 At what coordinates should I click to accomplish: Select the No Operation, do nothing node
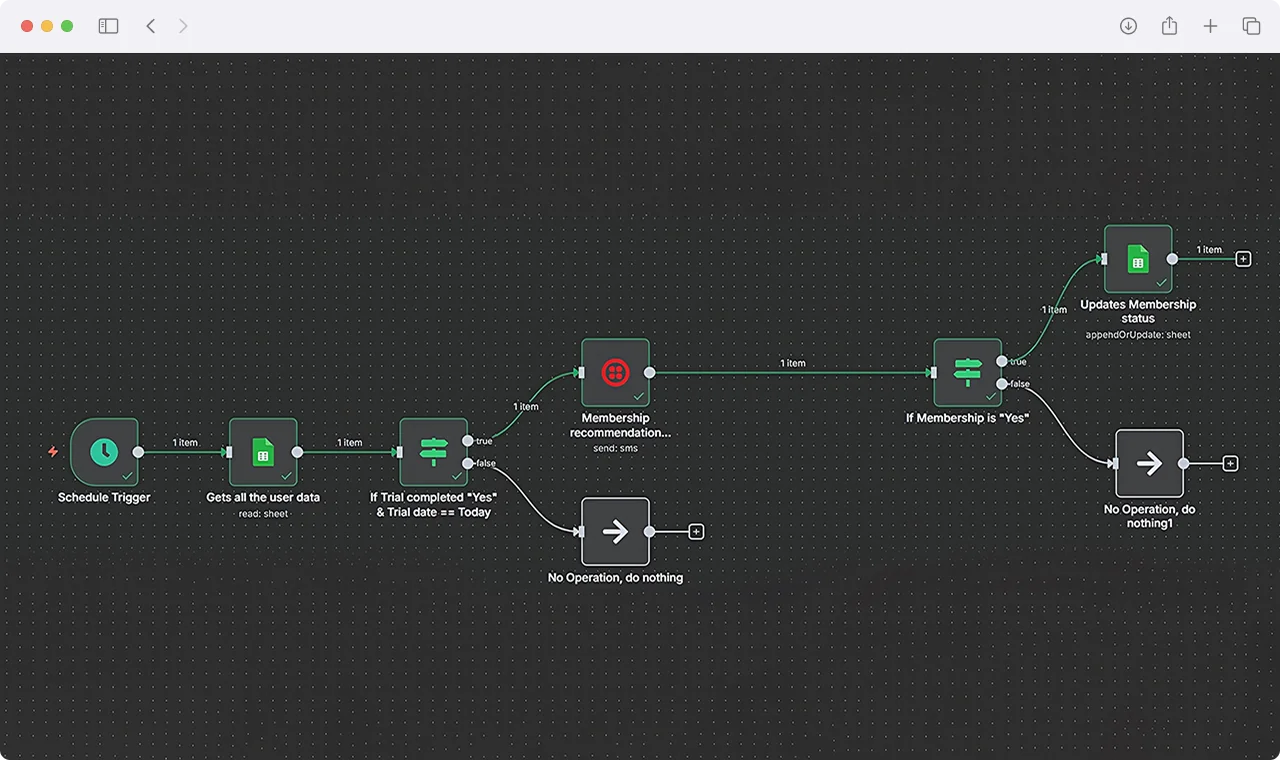pyautogui.click(x=615, y=532)
